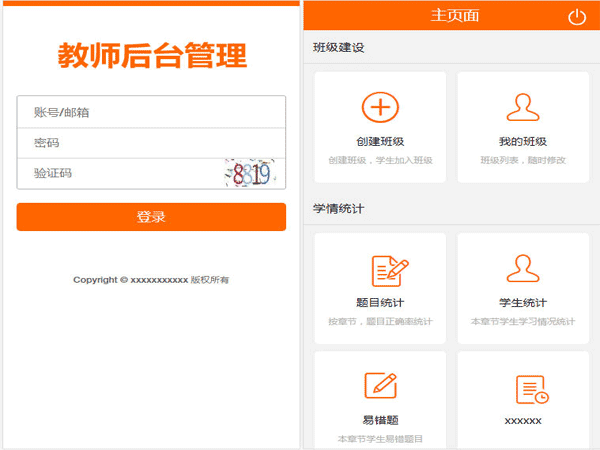Open the 创建班级 text label
Viewport: 600px width, 450px height.
click(380, 142)
